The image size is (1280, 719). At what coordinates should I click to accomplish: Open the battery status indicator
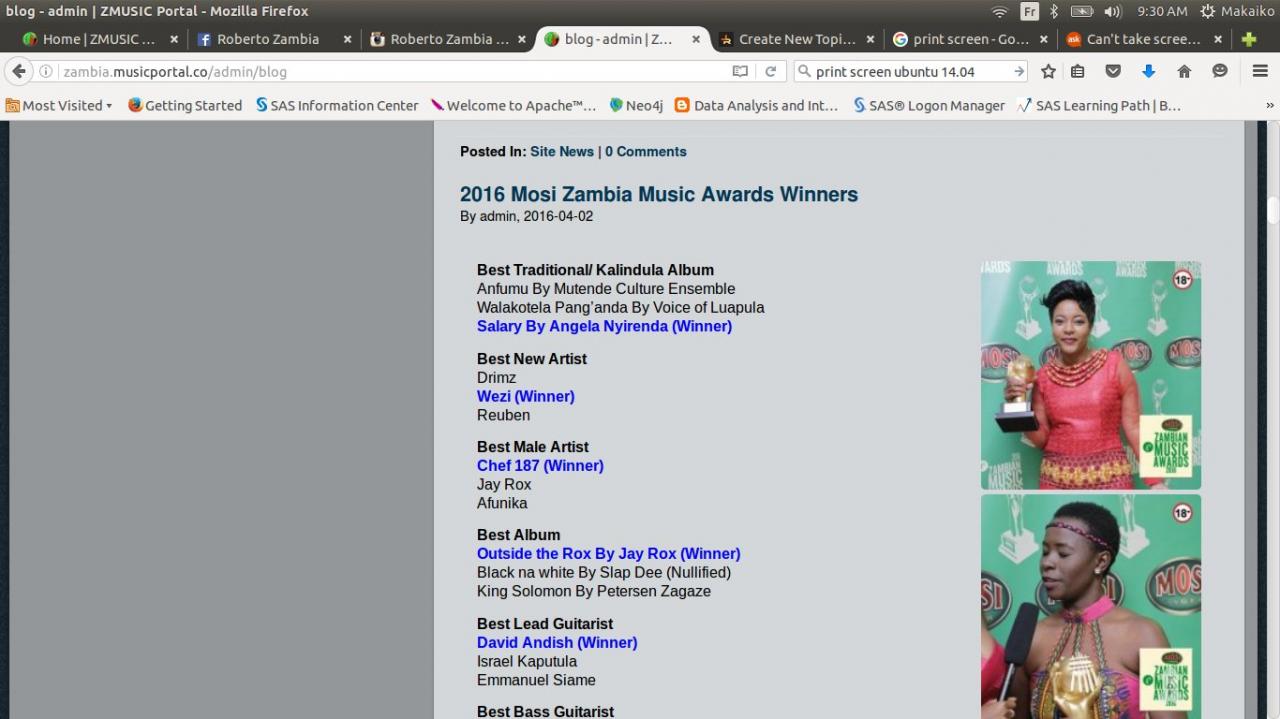1082,11
